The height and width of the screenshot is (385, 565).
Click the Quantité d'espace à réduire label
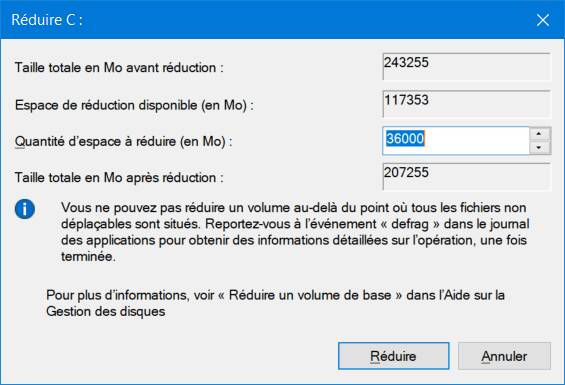123,141
